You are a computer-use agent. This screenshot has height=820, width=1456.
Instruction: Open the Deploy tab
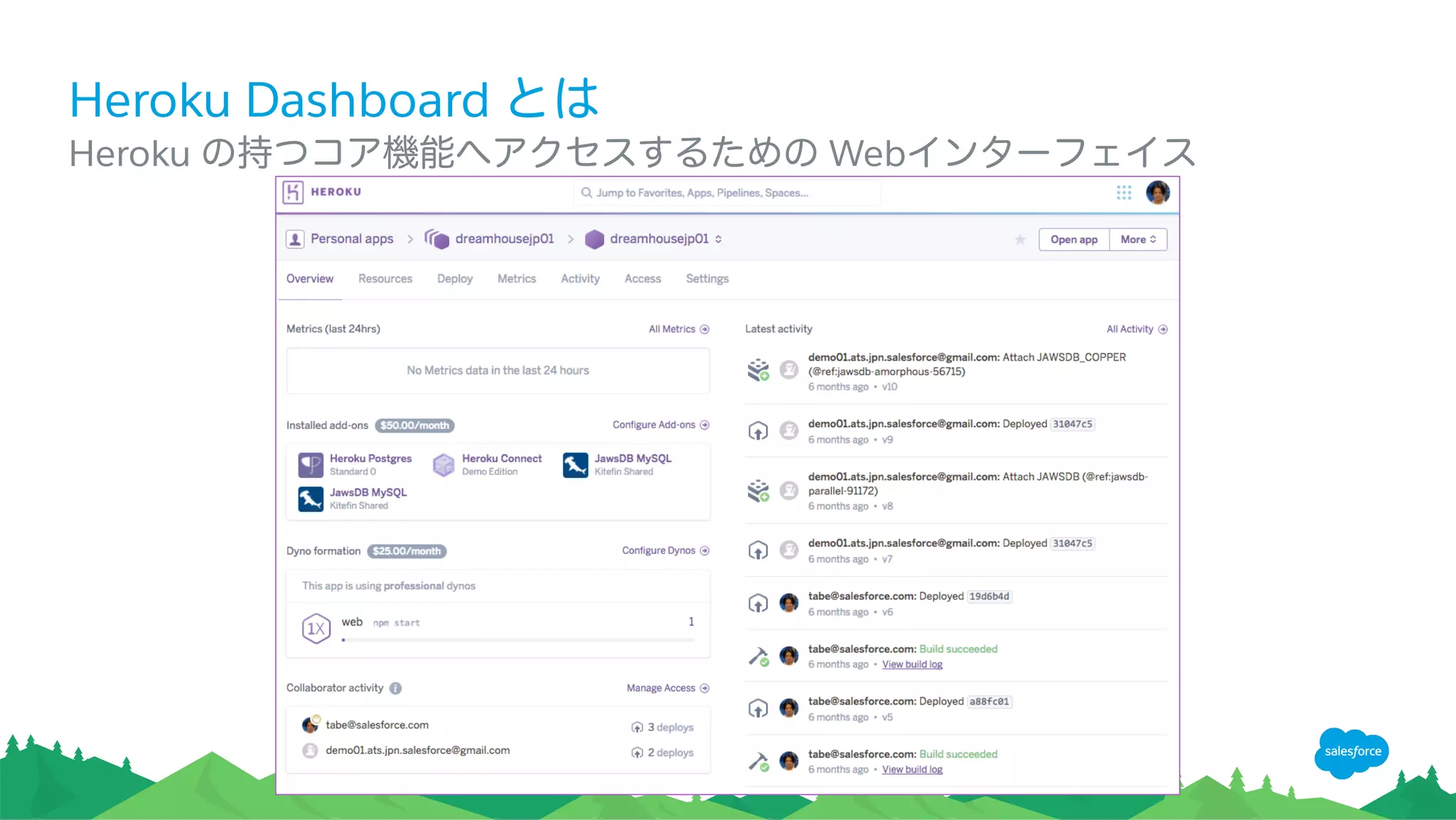pos(455,279)
